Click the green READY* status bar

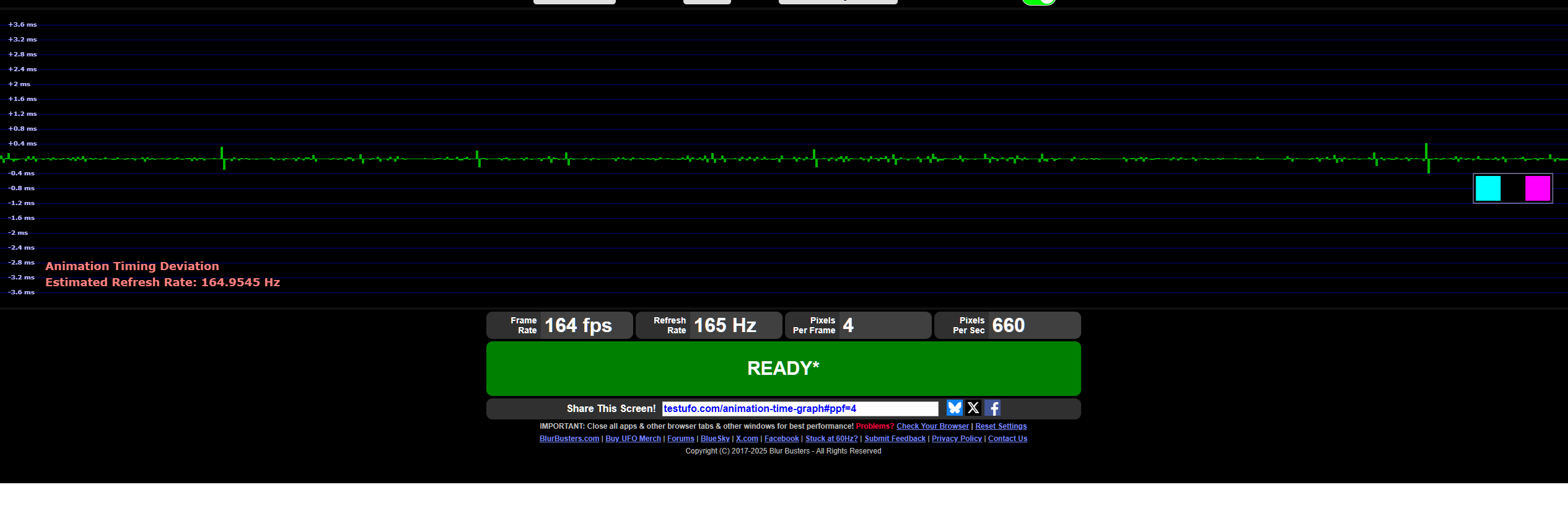[784, 369]
